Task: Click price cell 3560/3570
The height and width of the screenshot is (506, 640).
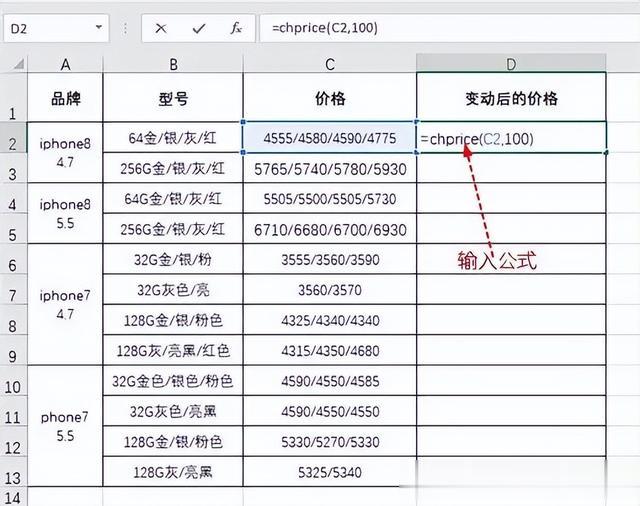Action: [x=330, y=290]
